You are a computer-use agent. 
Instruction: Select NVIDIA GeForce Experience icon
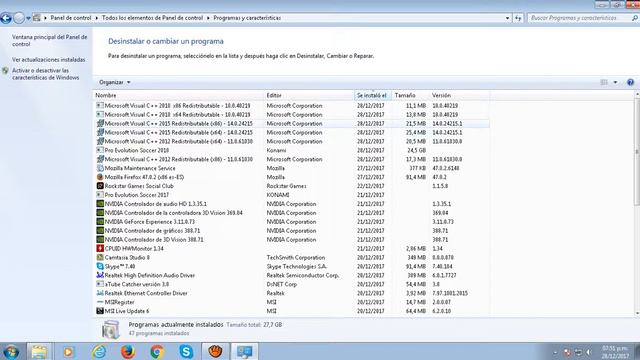pos(100,222)
